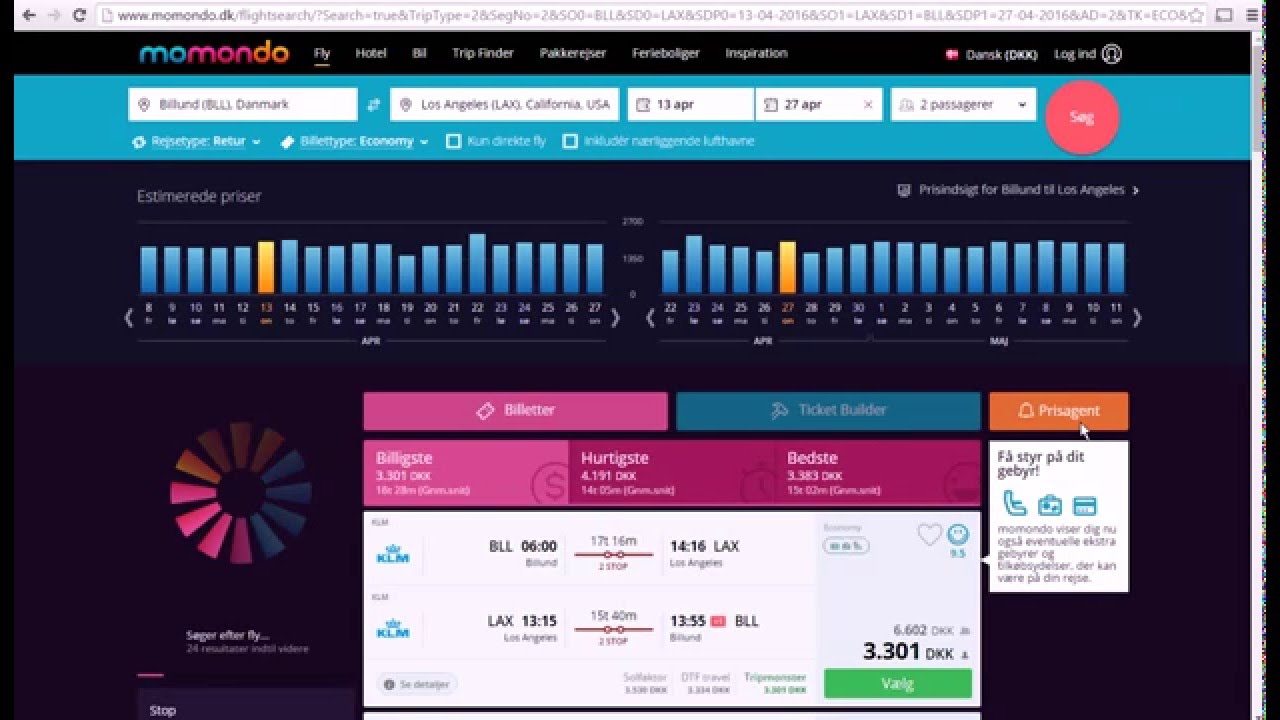Reload the page in browser
This screenshot has height=720, width=1280.
coord(80,15)
